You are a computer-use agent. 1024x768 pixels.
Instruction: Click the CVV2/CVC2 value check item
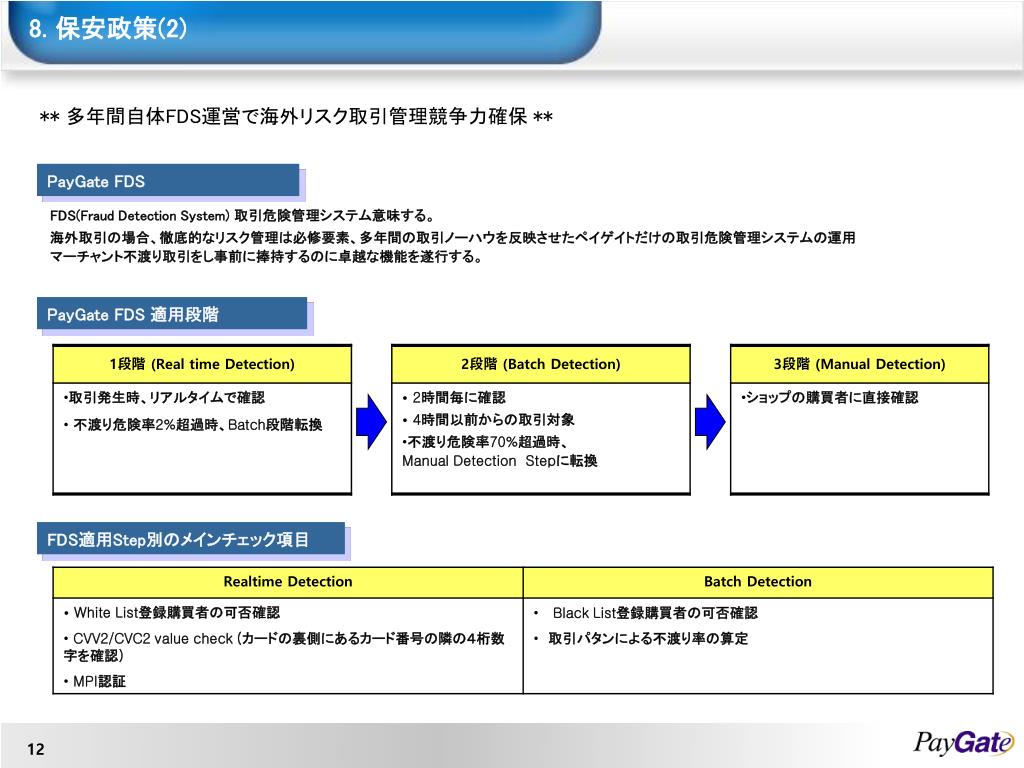284,647
